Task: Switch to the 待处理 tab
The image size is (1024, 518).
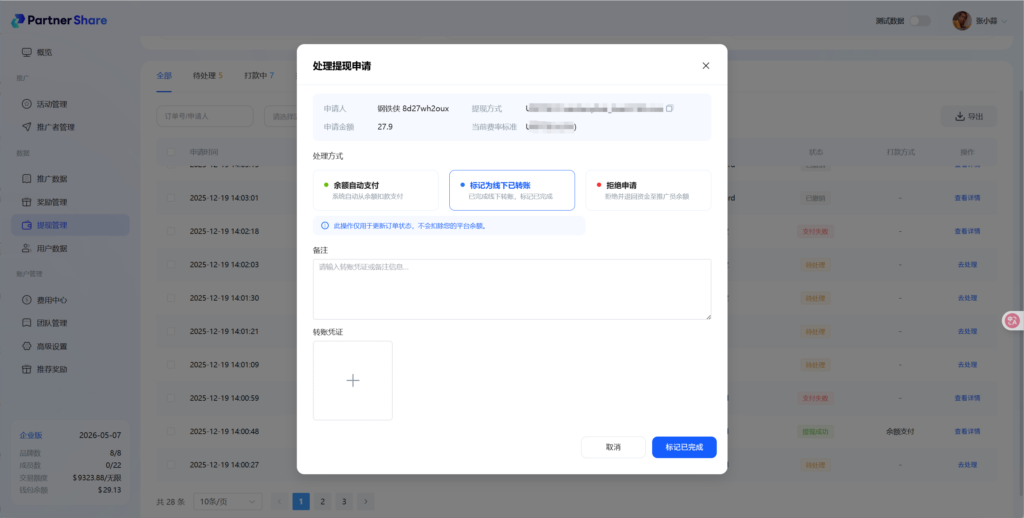Action: pyautogui.click(x=207, y=75)
